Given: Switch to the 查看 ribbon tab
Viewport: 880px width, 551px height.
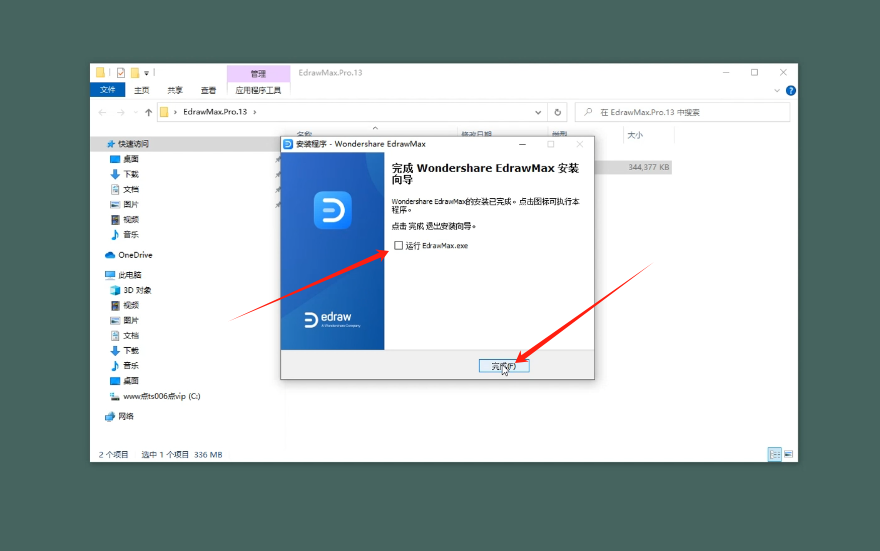Looking at the screenshot, I should click(208, 90).
